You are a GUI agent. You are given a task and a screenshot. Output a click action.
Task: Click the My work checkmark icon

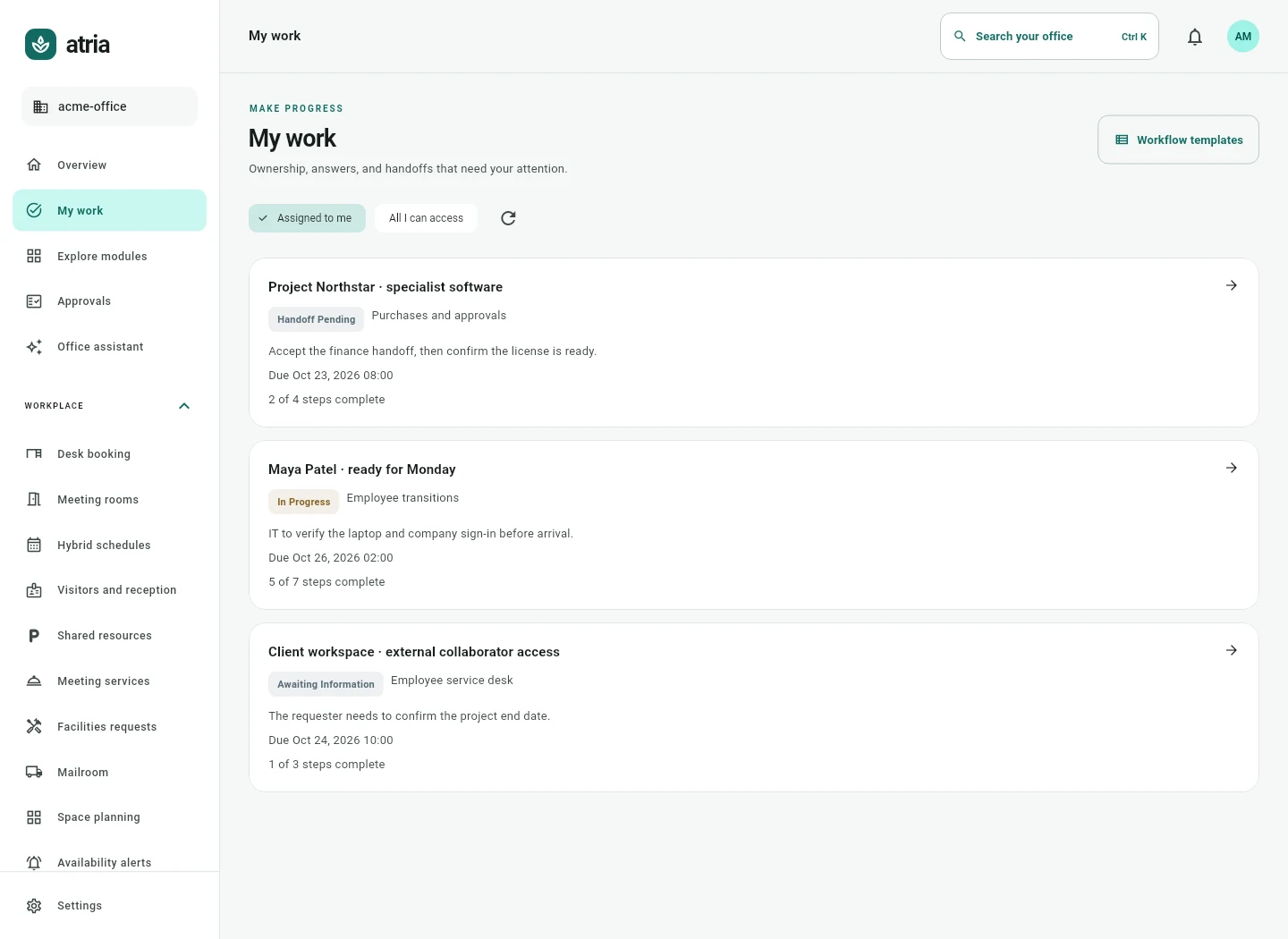(x=34, y=210)
